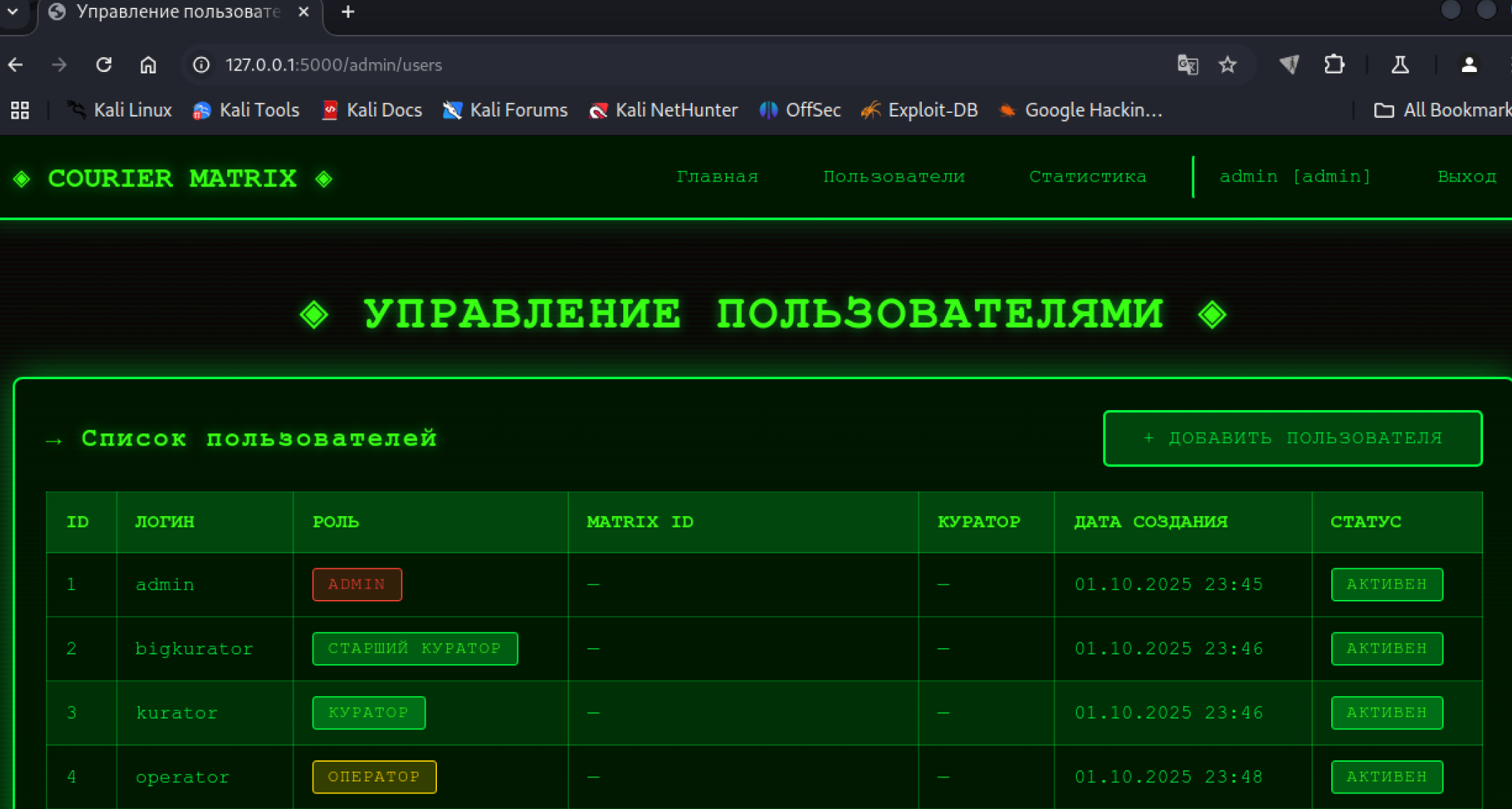This screenshot has height=809, width=1512.
Task: Open a new tab with plus button
Action: [x=347, y=12]
